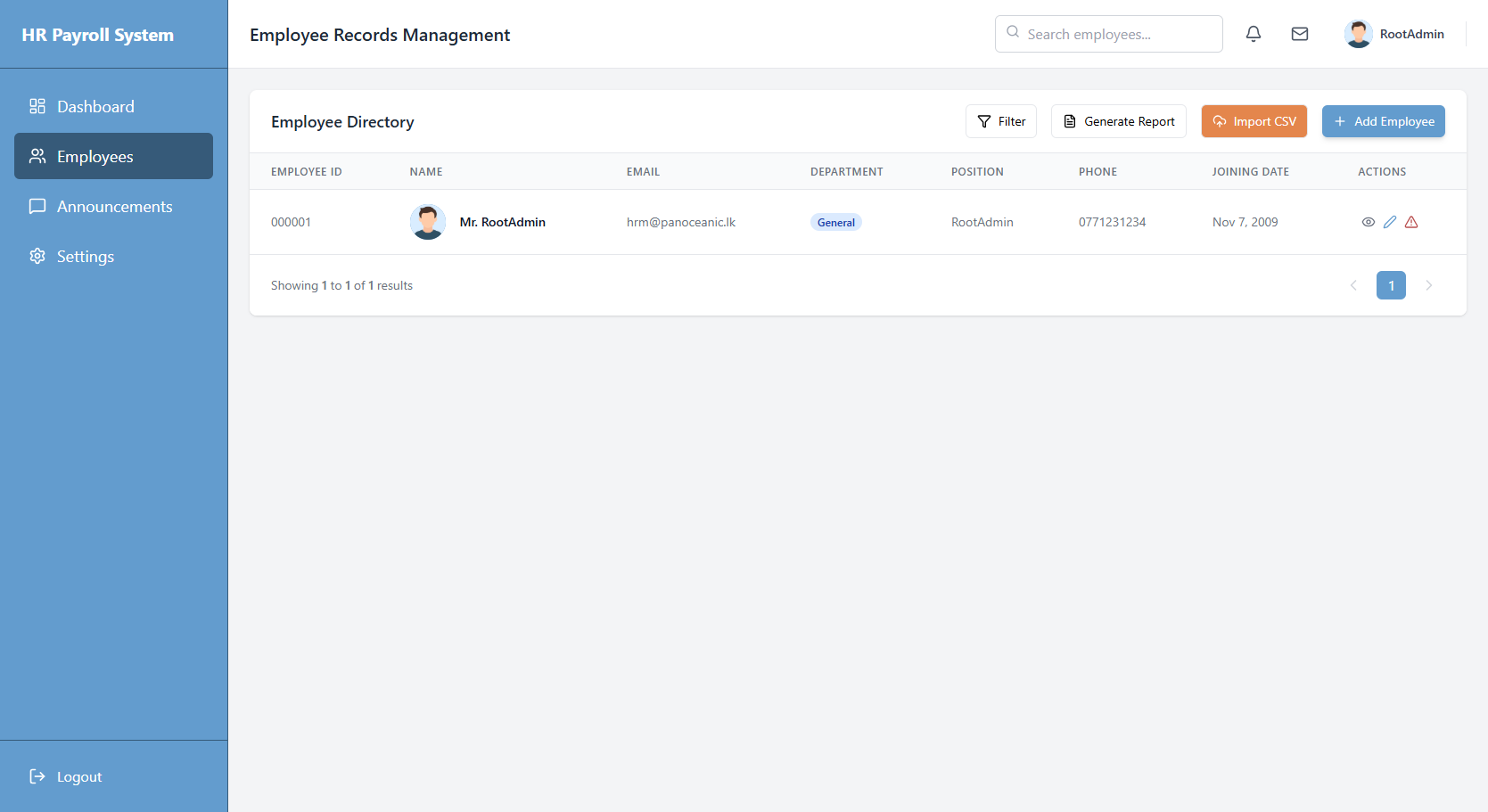Select the Dashboard icon in the sidebar

click(x=37, y=105)
